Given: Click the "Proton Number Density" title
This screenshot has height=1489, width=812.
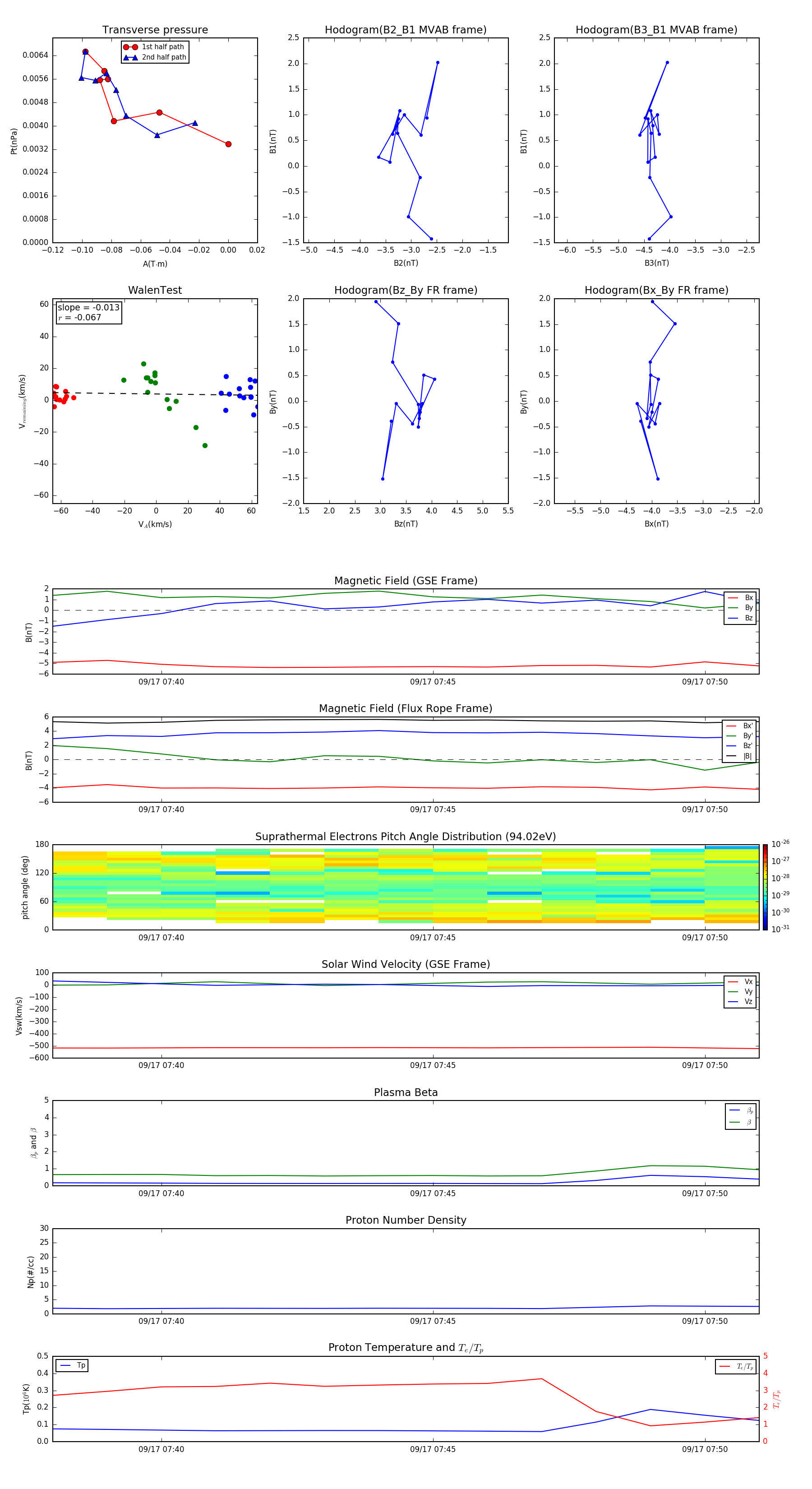Looking at the screenshot, I should pyautogui.click(x=406, y=1220).
